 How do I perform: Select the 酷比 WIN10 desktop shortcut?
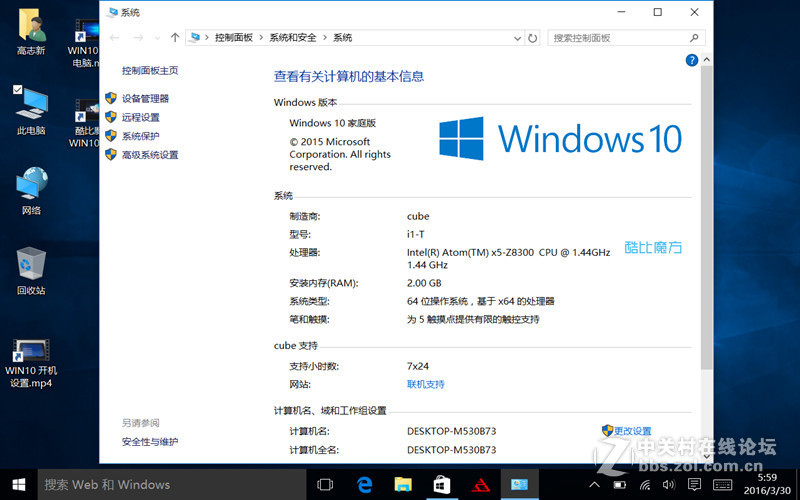(x=84, y=123)
